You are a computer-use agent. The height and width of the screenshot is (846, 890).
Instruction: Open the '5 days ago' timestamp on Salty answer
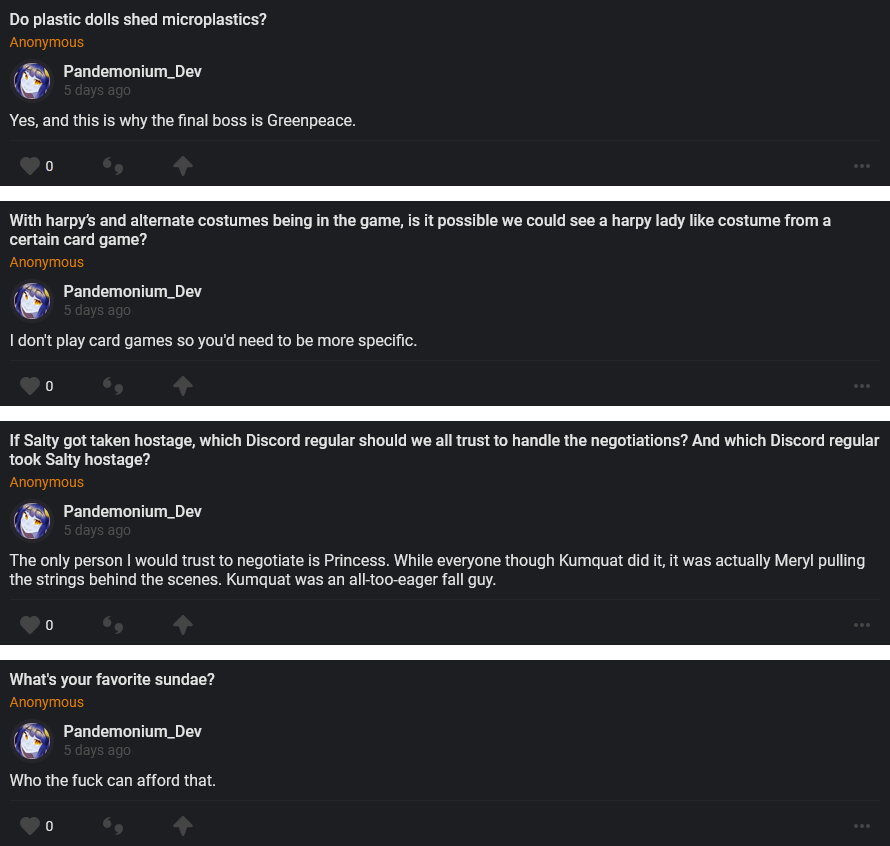[x=97, y=530]
